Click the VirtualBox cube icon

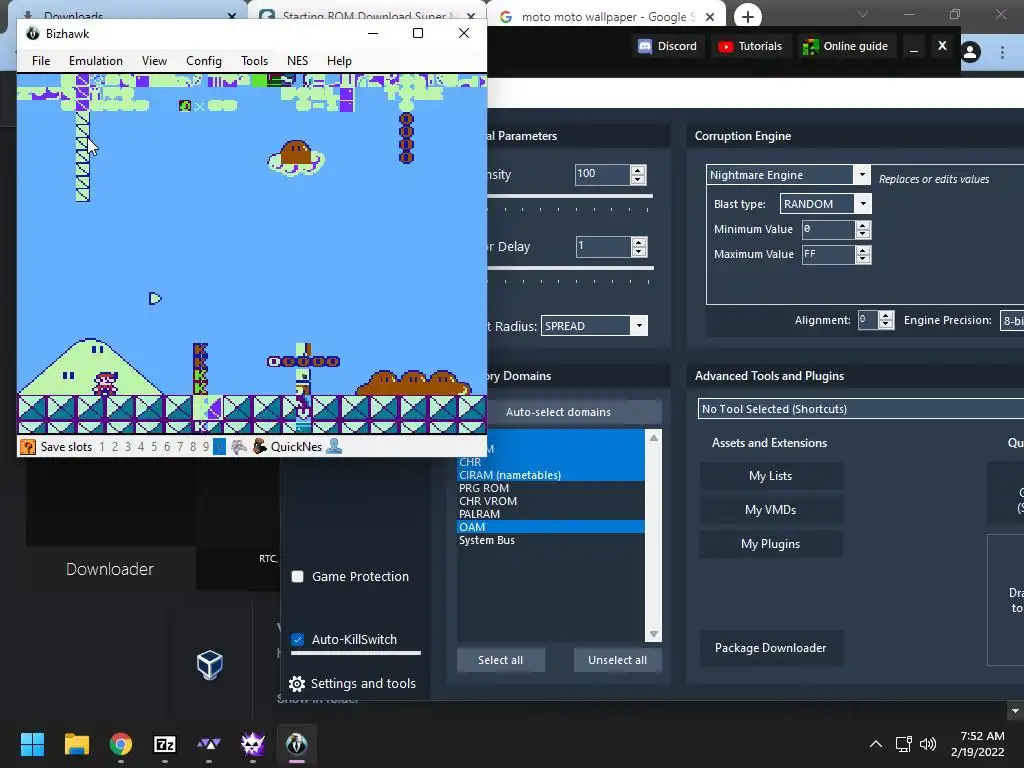[x=210, y=665]
